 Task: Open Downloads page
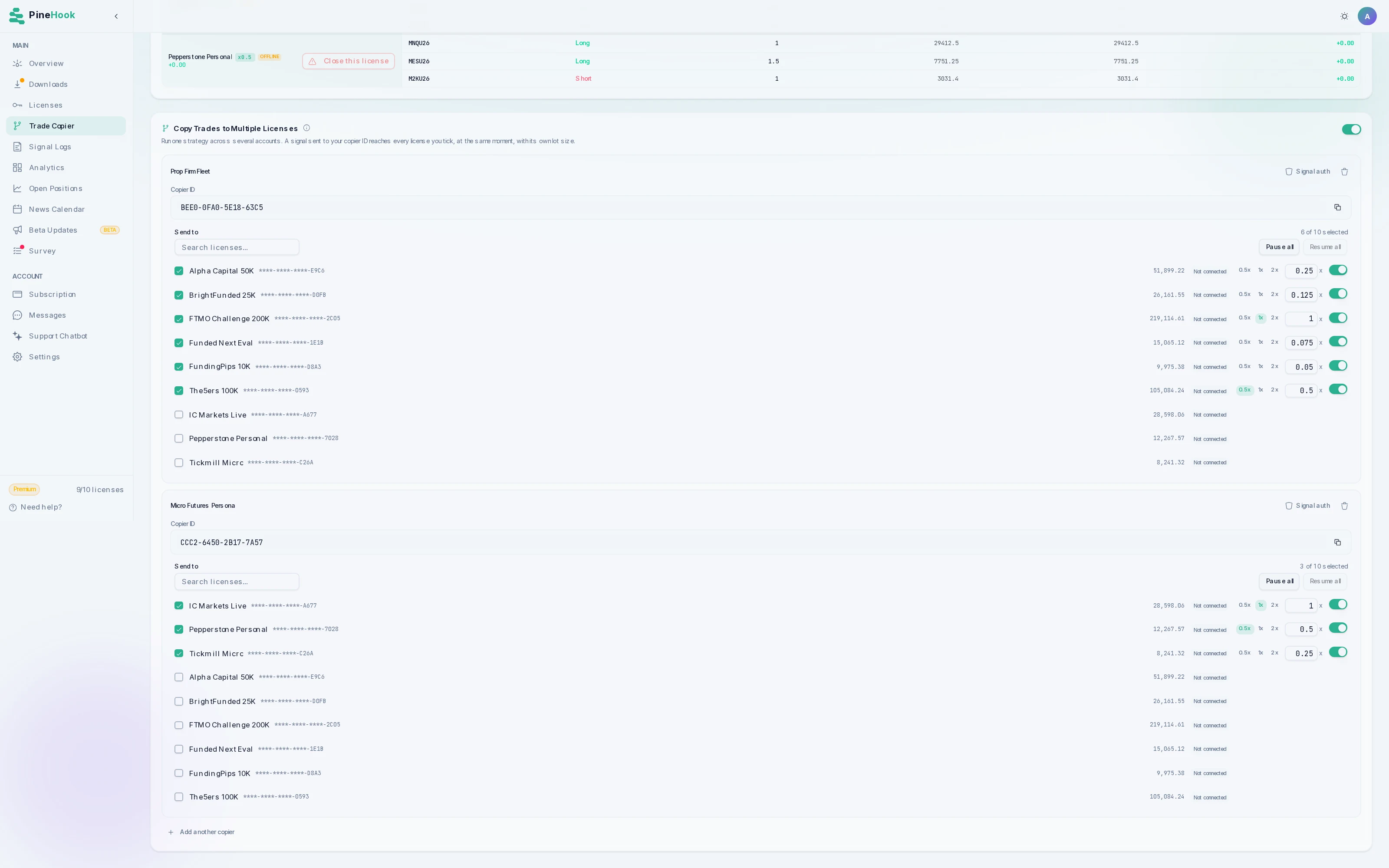[x=66, y=84]
